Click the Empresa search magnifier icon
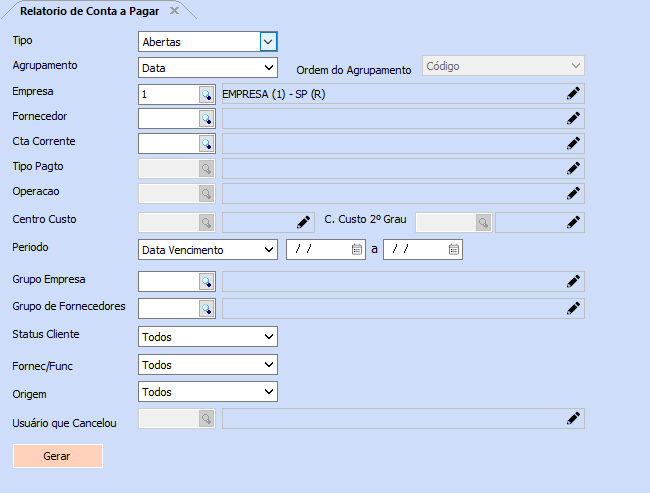Screen dimensions: 650x493 point(207,94)
